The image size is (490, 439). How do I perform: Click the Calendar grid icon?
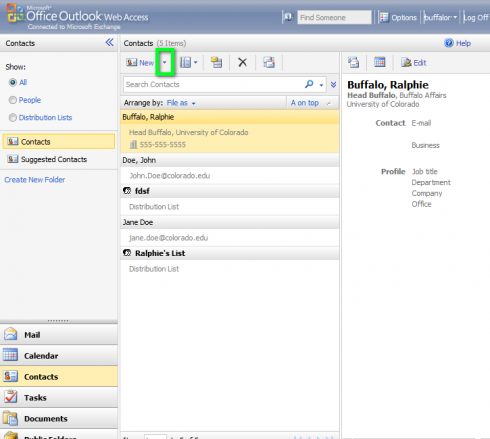(x=10, y=355)
